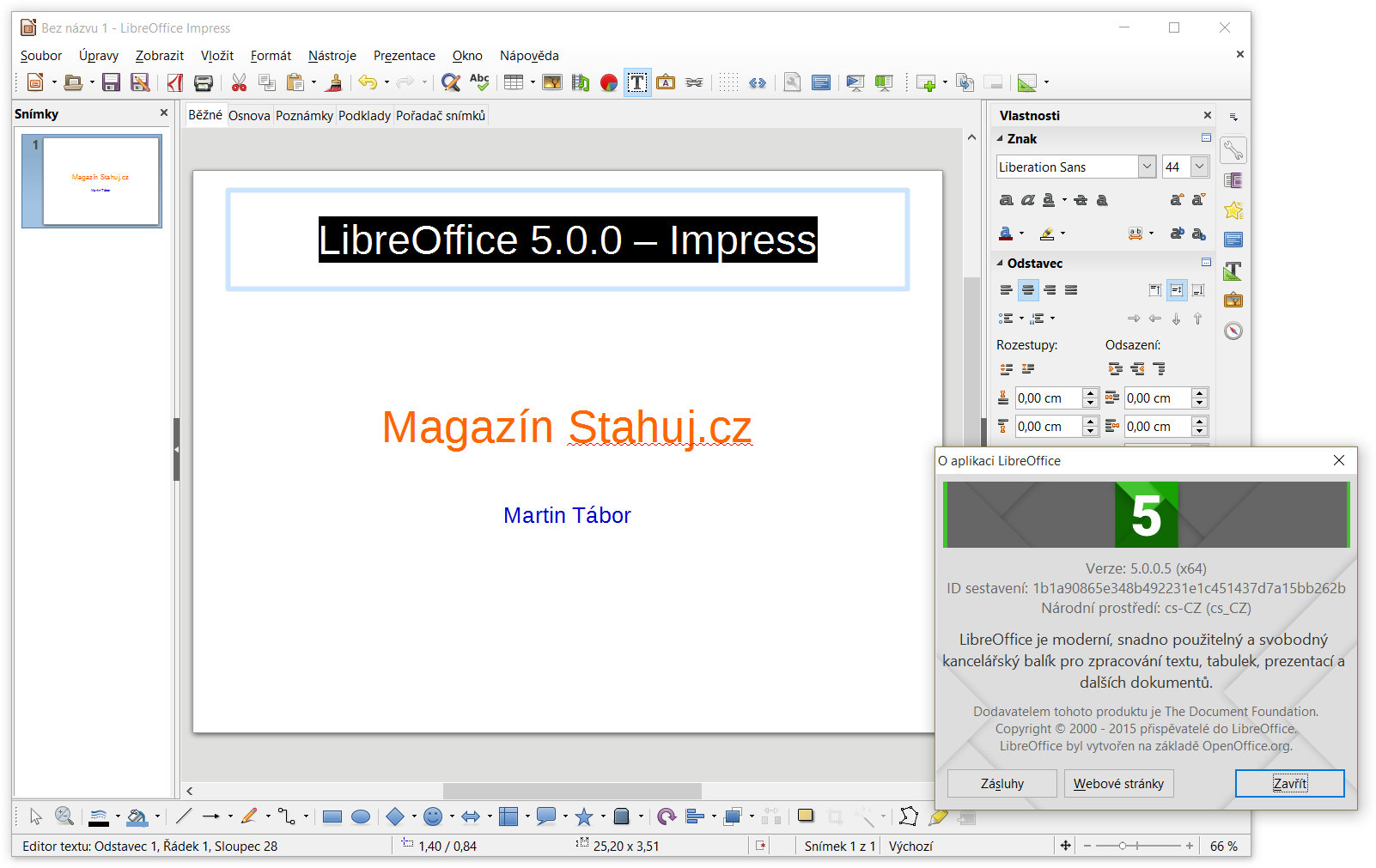Open highlighting color dropdown arrow
Screen dimensions: 1376x868
(1062, 234)
